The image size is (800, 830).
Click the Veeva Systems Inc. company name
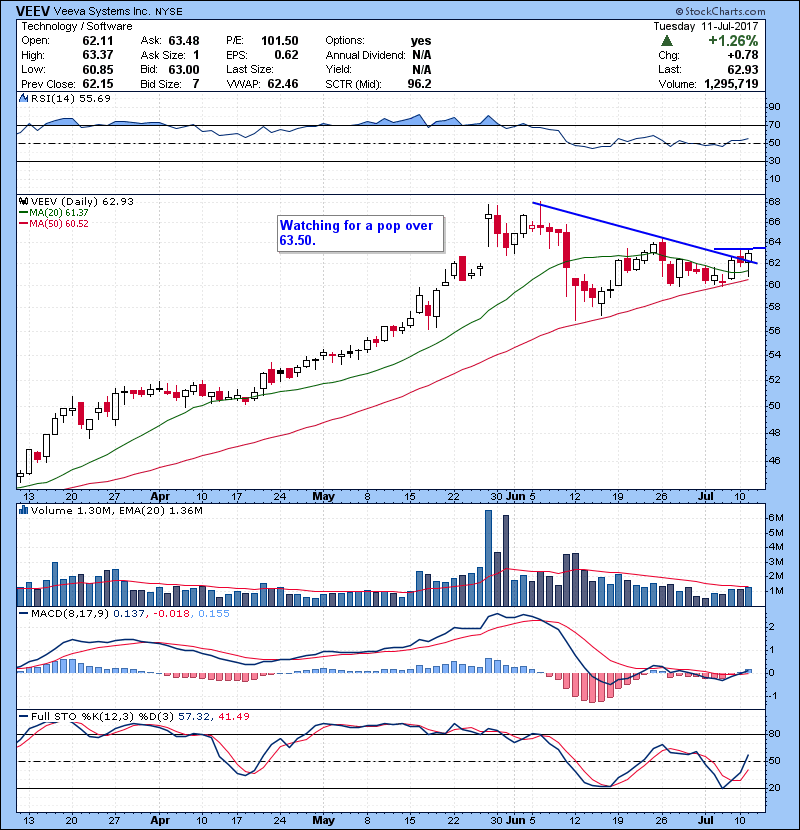[x=103, y=11]
